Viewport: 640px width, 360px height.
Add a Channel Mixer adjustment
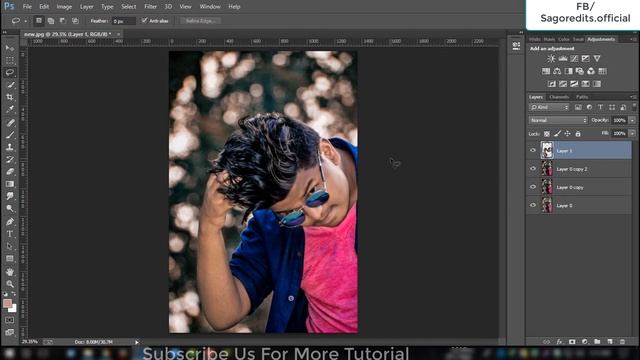point(591,71)
